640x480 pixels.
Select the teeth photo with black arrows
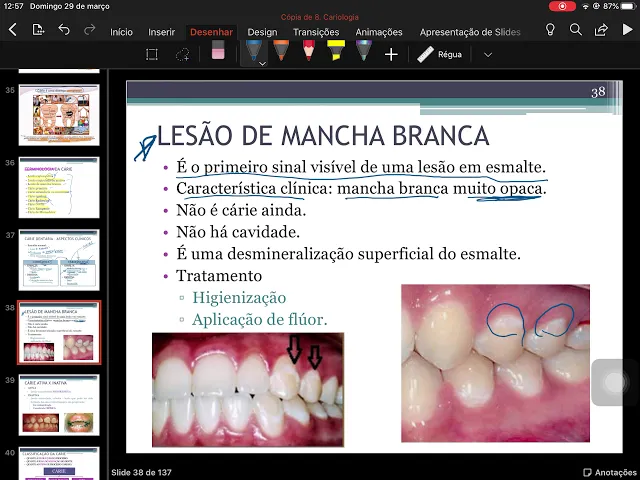(248, 390)
